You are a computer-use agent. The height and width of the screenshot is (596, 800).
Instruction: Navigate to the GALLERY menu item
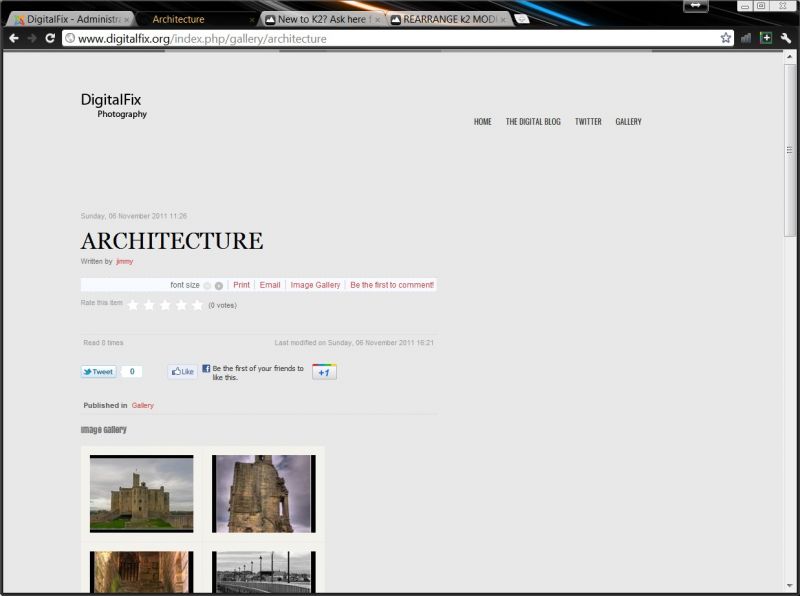tap(629, 121)
